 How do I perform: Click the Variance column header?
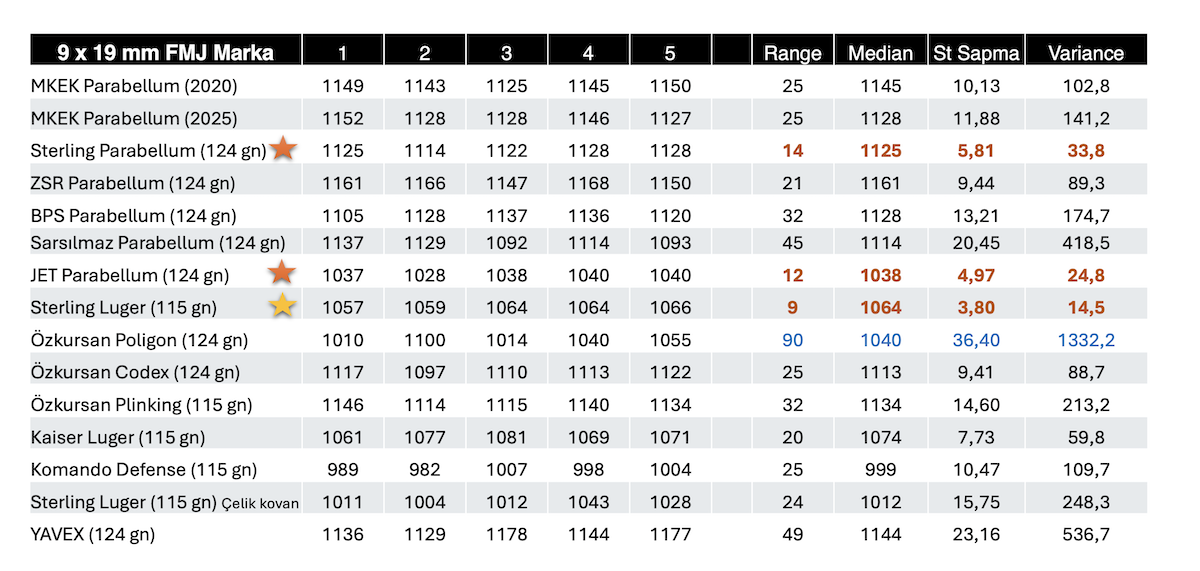(1086, 53)
